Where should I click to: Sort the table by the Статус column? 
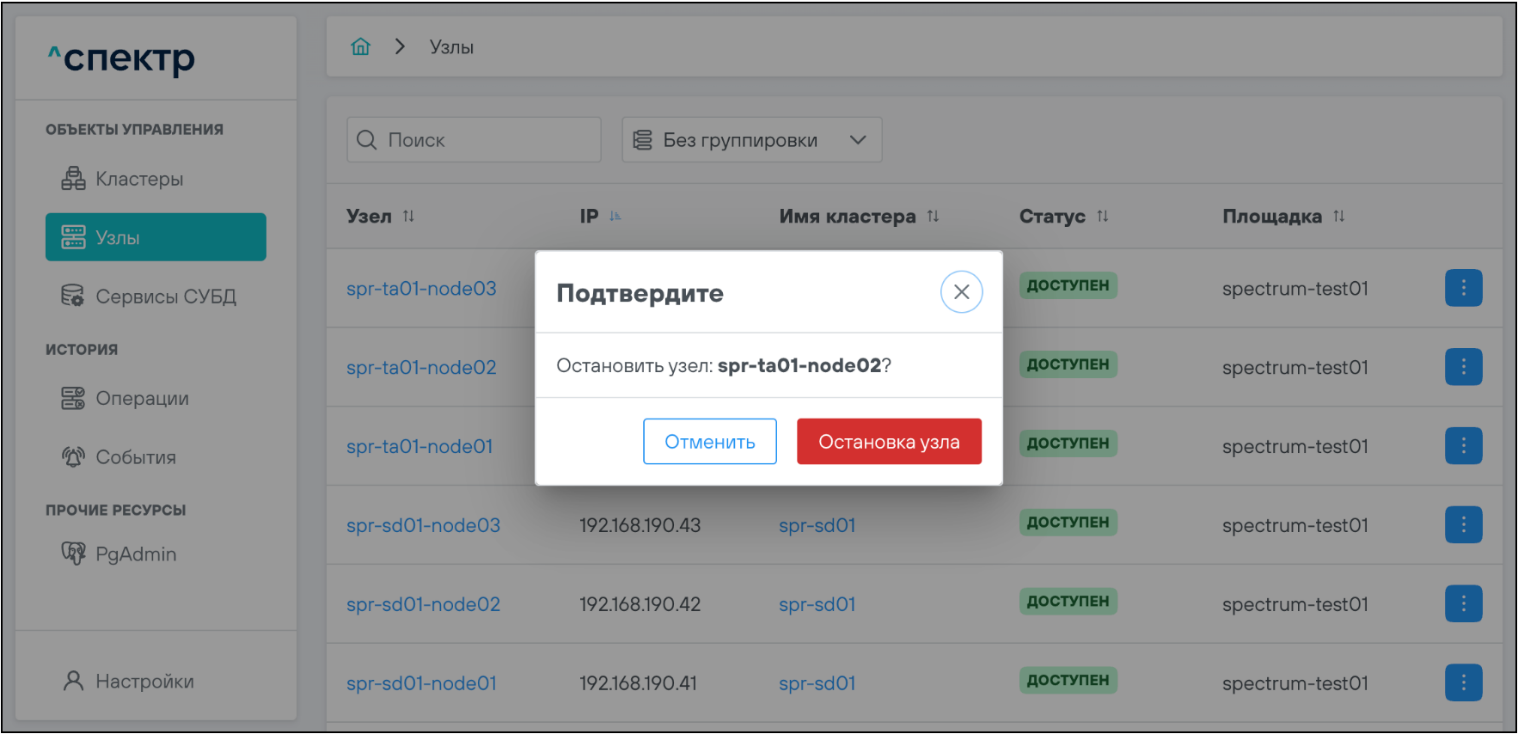point(1103,217)
